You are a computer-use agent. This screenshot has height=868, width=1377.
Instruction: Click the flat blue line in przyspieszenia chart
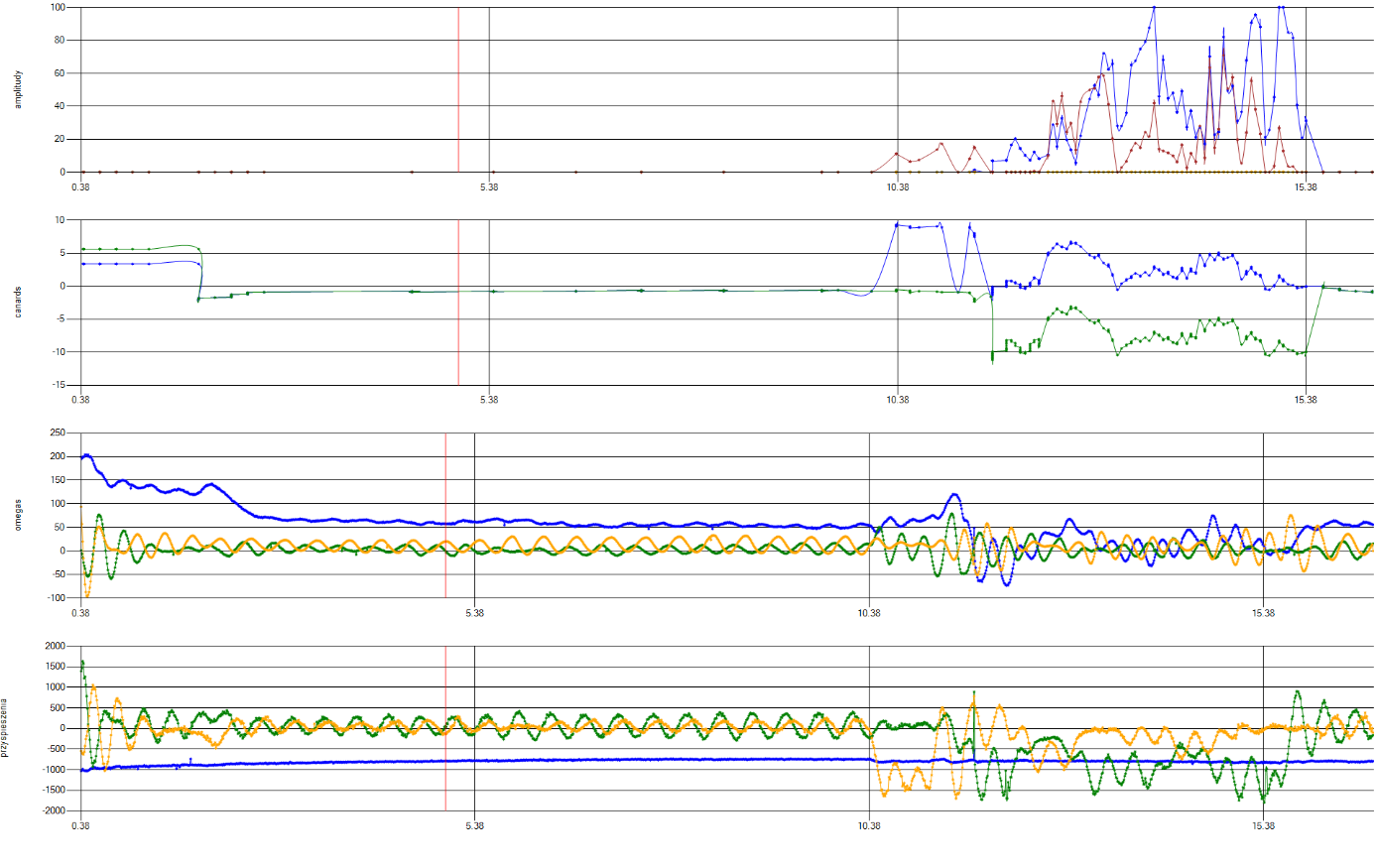595,760
